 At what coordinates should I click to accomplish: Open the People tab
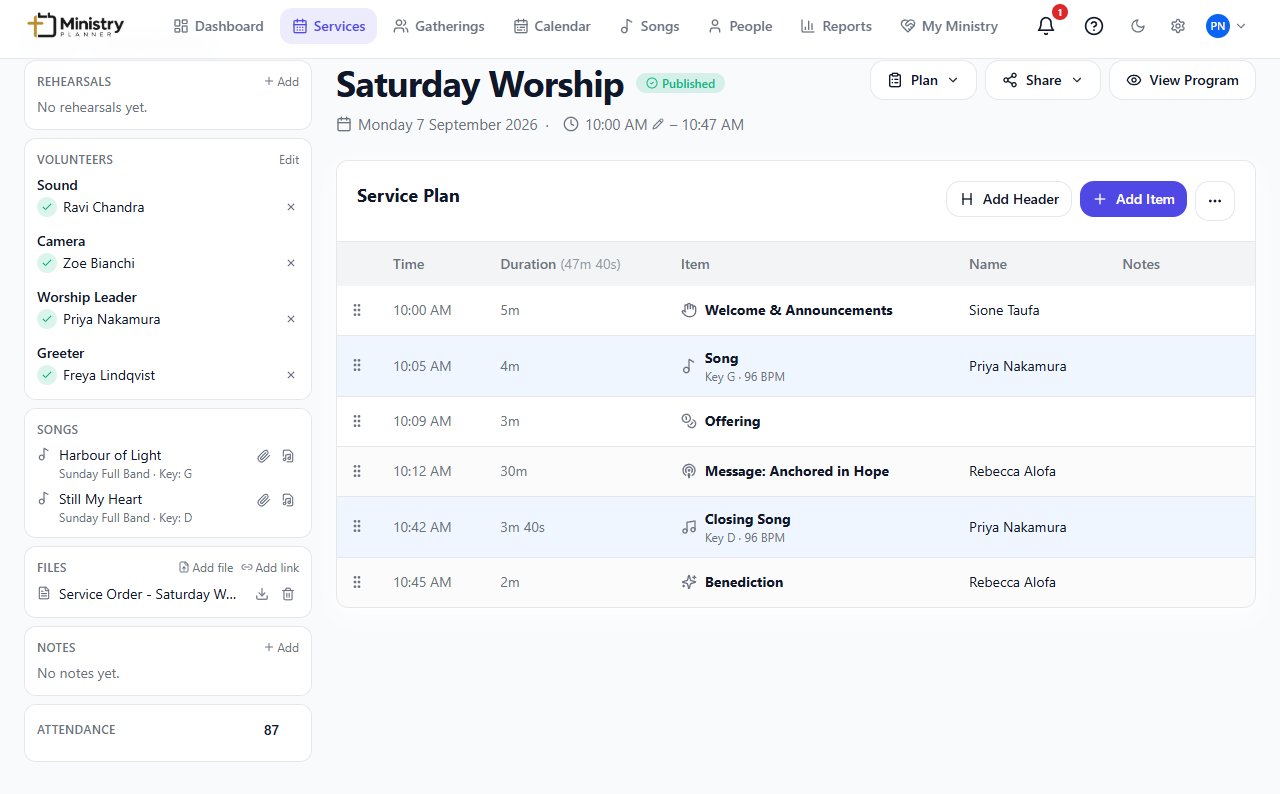click(740, 26)
